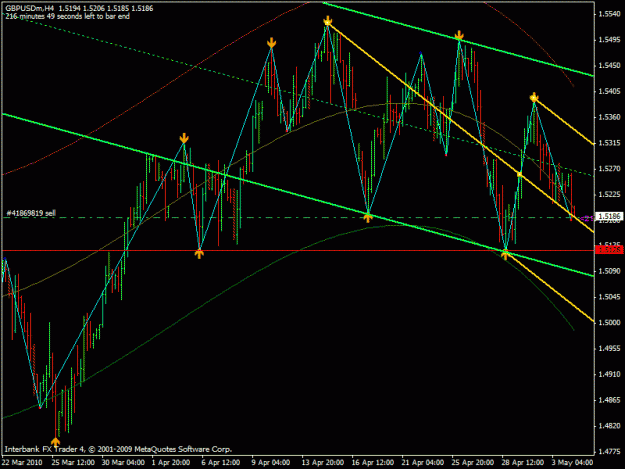Click the orange up arrow at the 28 Apr low on the red line
Image resolution: width=625 pixels, height=469 pixels.
pos(505,255)
